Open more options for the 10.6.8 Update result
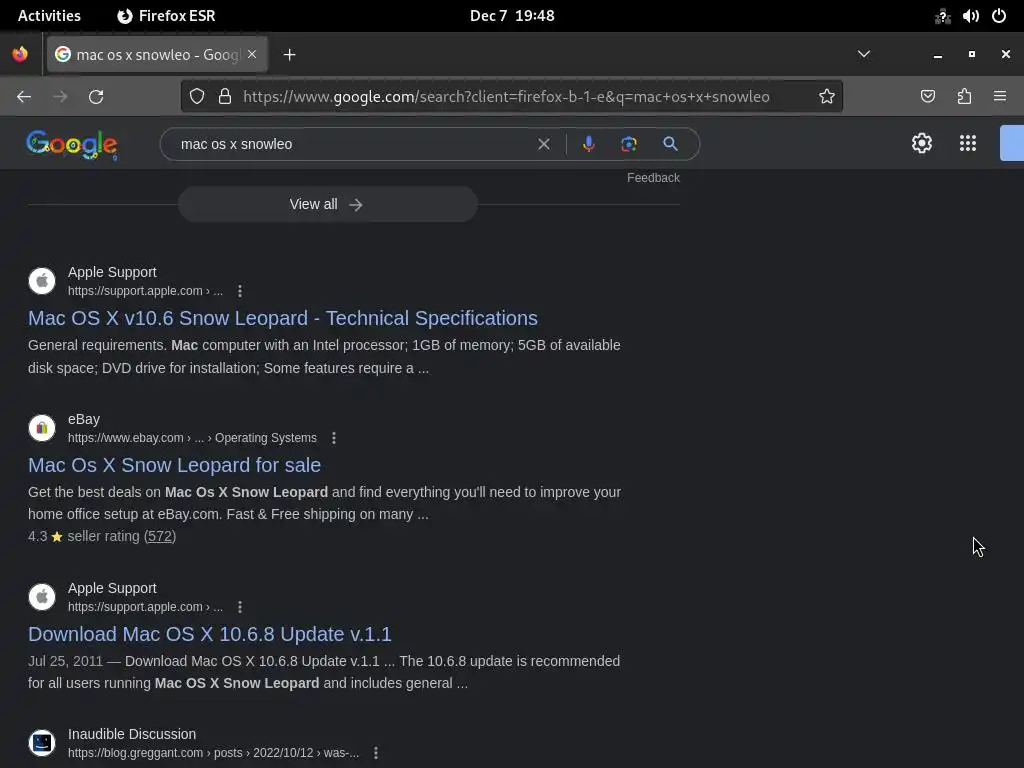Screen dimensions: 1024x768 (x=240, y=607)
